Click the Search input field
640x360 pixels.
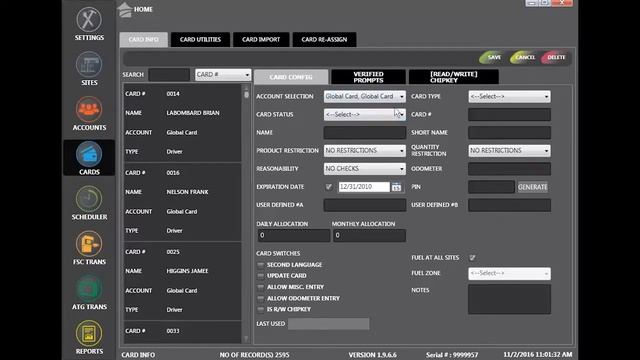tap(169, 75)
